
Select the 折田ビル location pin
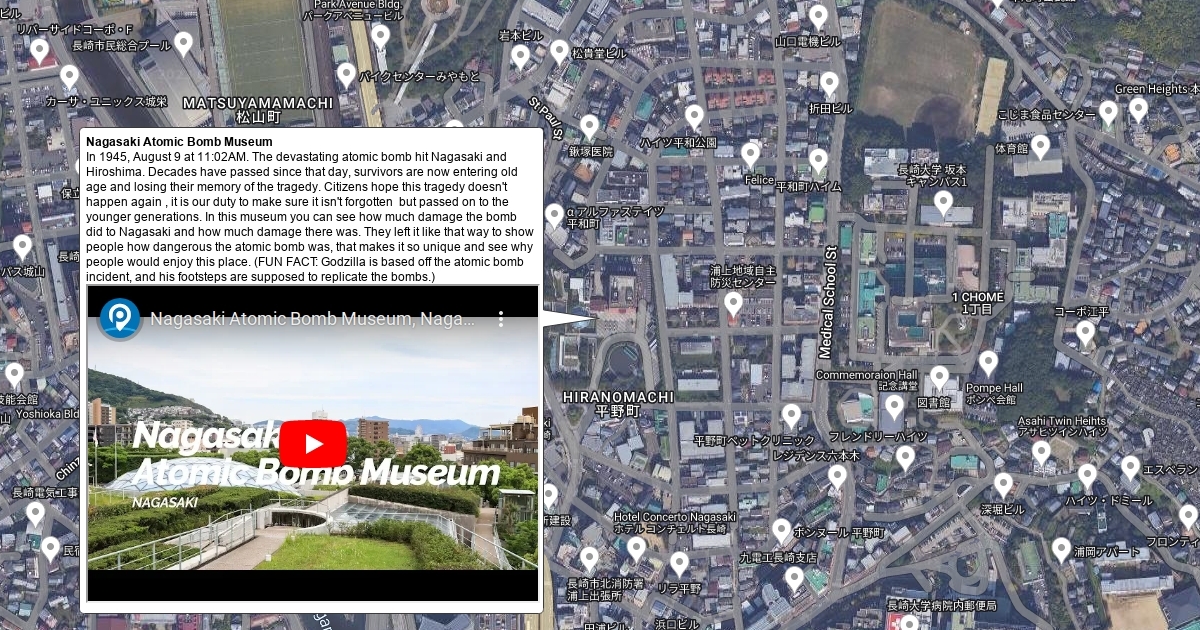click(x=829, y=84)
